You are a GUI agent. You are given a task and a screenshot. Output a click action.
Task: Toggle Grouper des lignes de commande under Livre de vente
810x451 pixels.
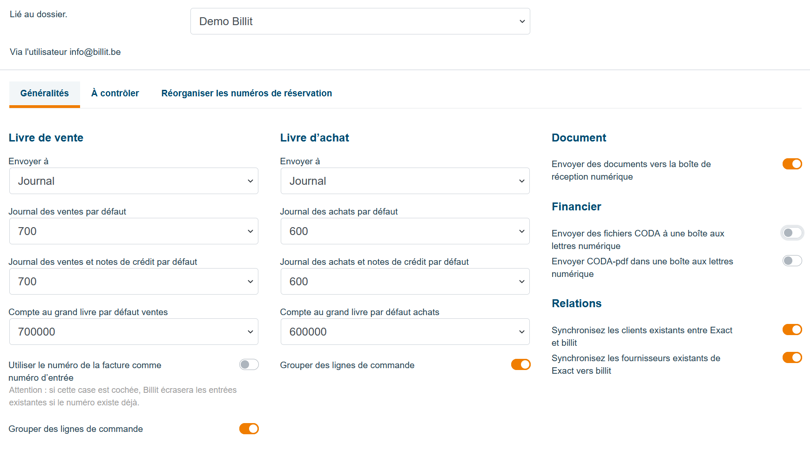click(249, 429)
